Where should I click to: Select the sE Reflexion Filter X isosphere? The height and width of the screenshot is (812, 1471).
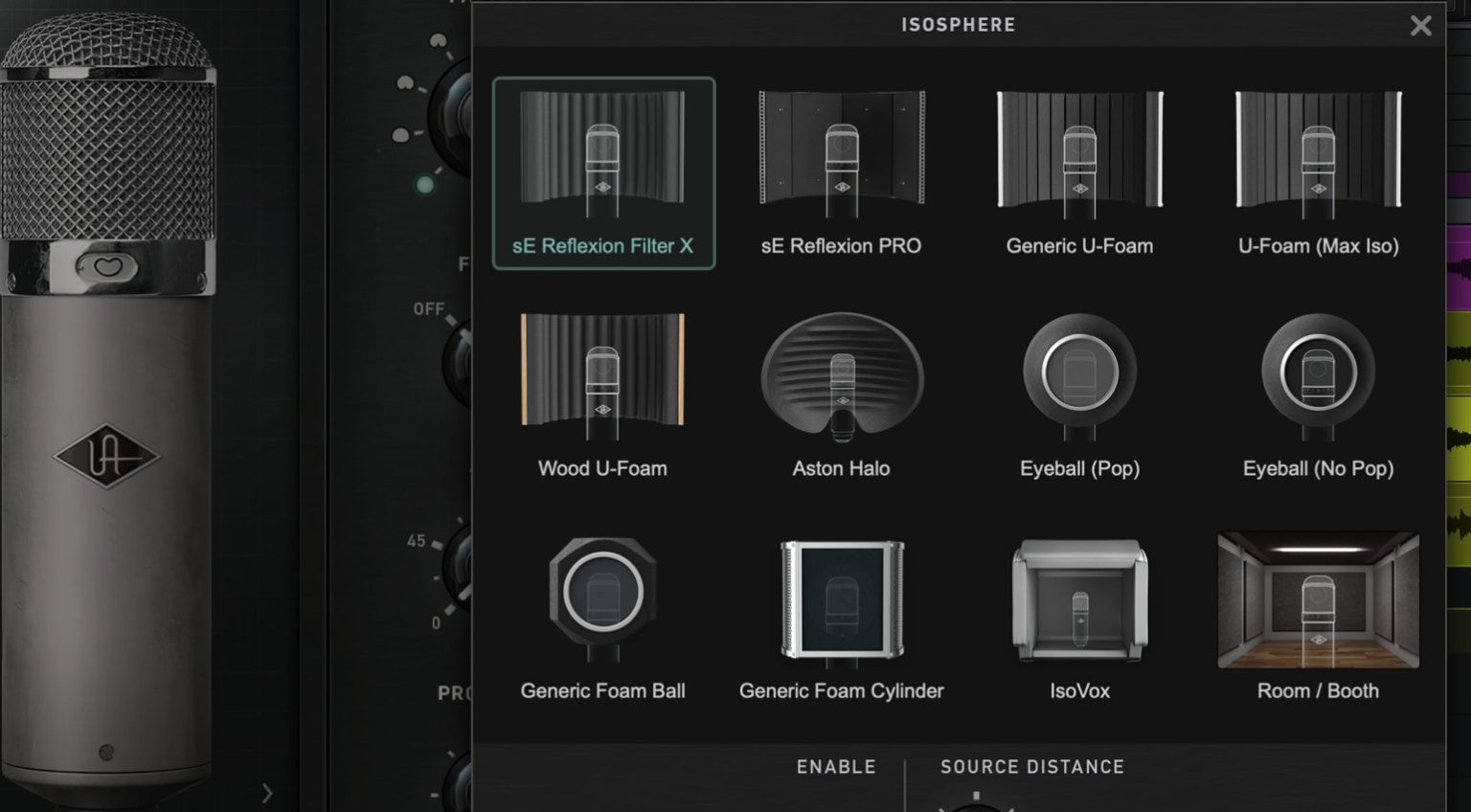(x=603, y=172)
